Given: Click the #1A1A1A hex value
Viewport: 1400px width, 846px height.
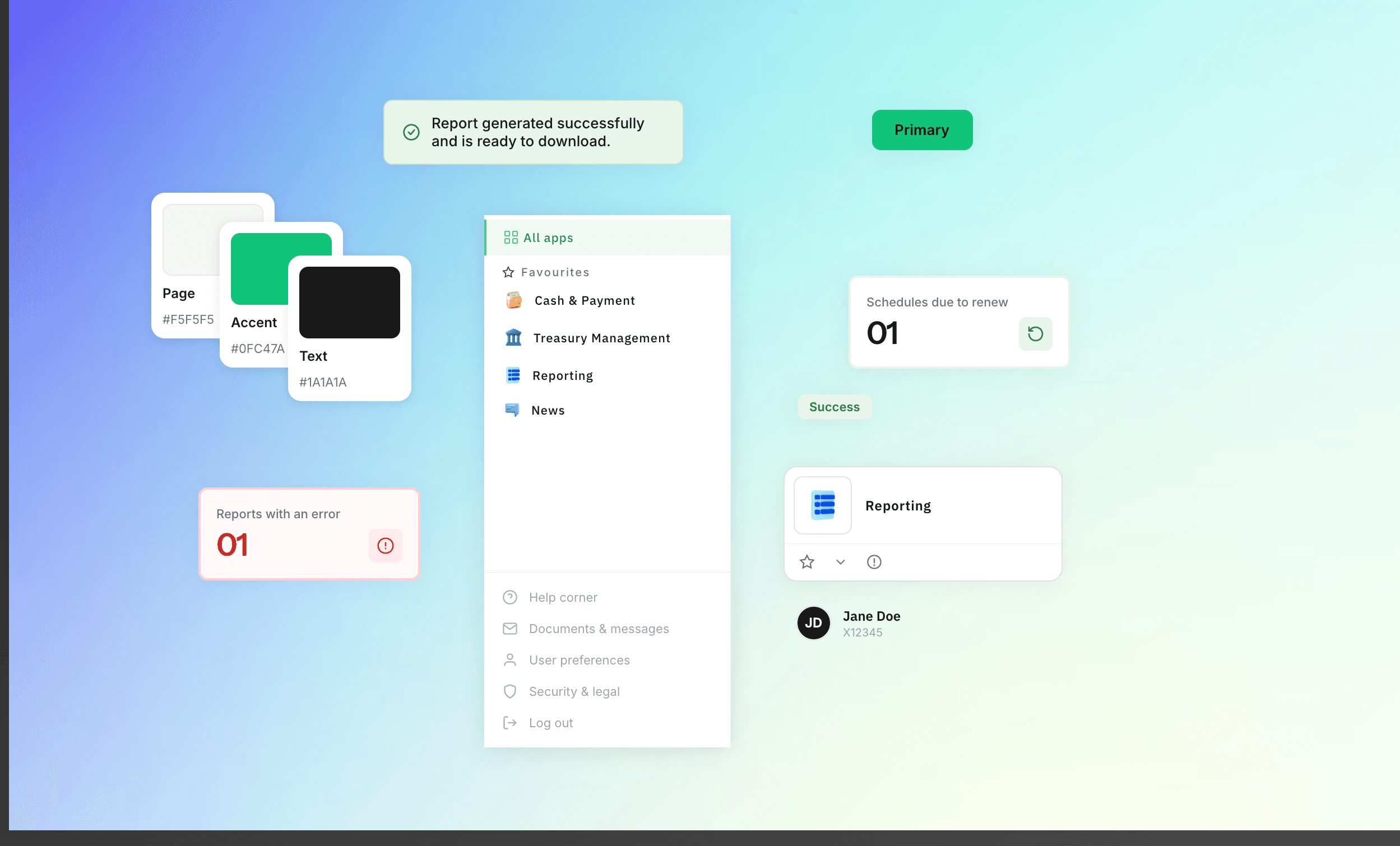Looking at the screenshot, I should click(323, 382).
